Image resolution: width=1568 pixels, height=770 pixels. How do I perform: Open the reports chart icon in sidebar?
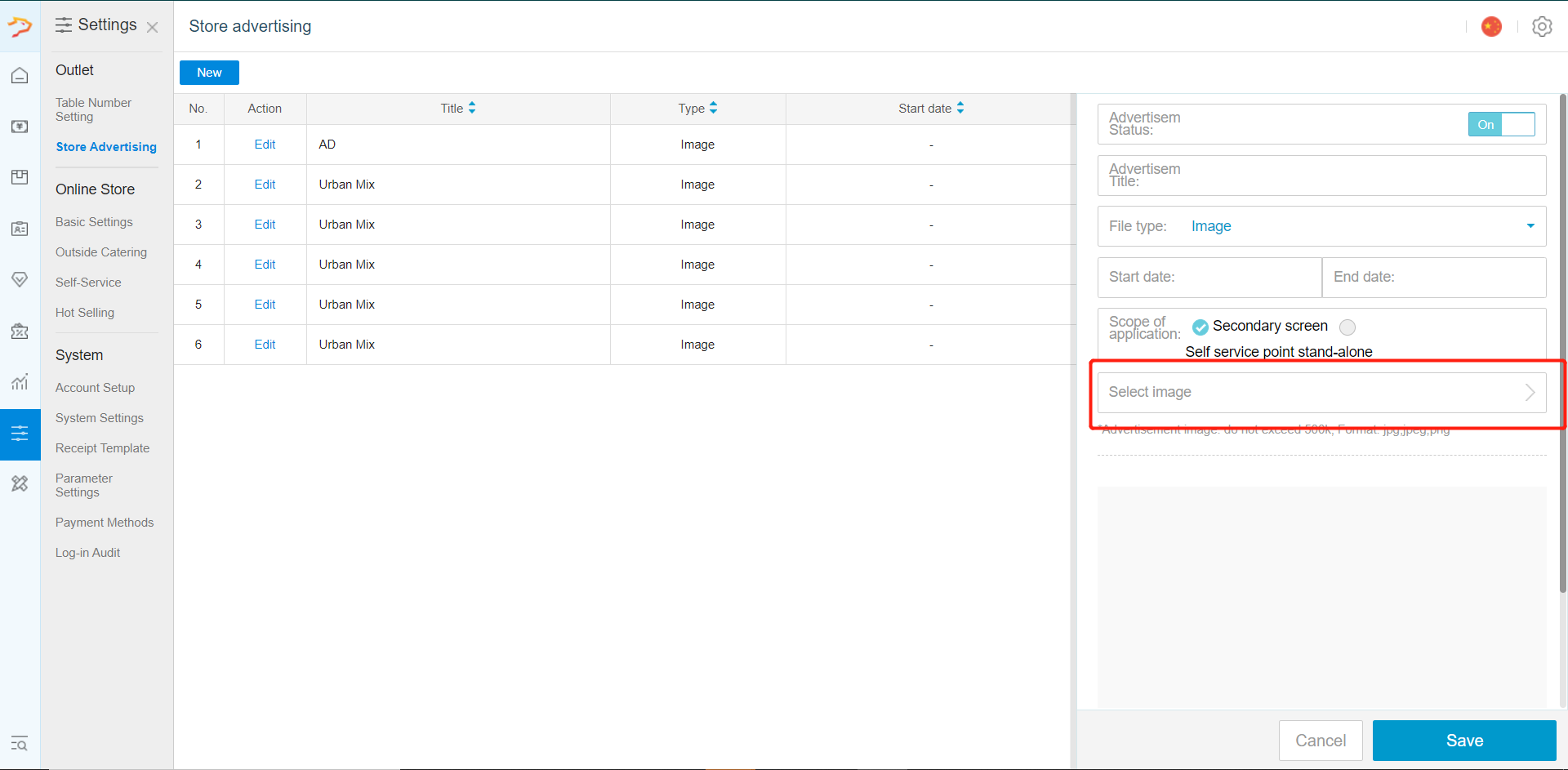tap(20, 381)
